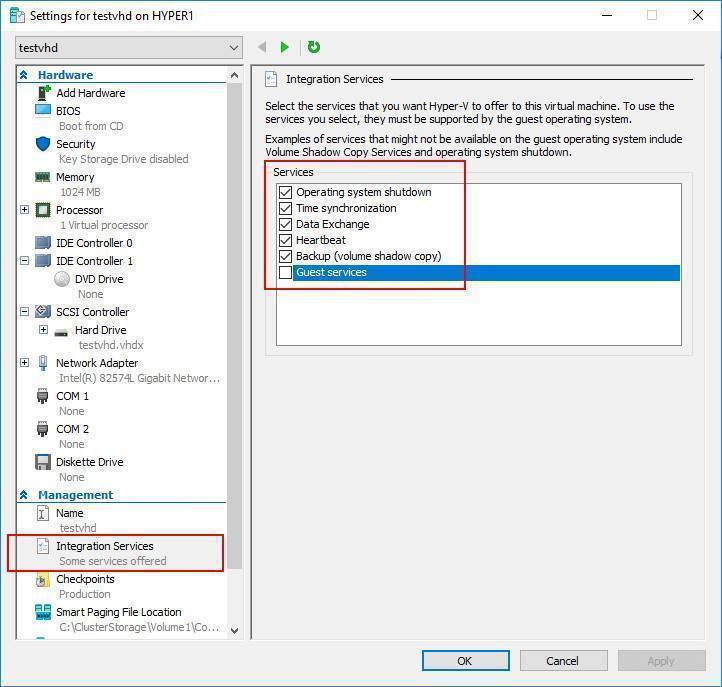Open the testvhd virtual machine dropdown

pyautogui.click(x=129, y=48)
